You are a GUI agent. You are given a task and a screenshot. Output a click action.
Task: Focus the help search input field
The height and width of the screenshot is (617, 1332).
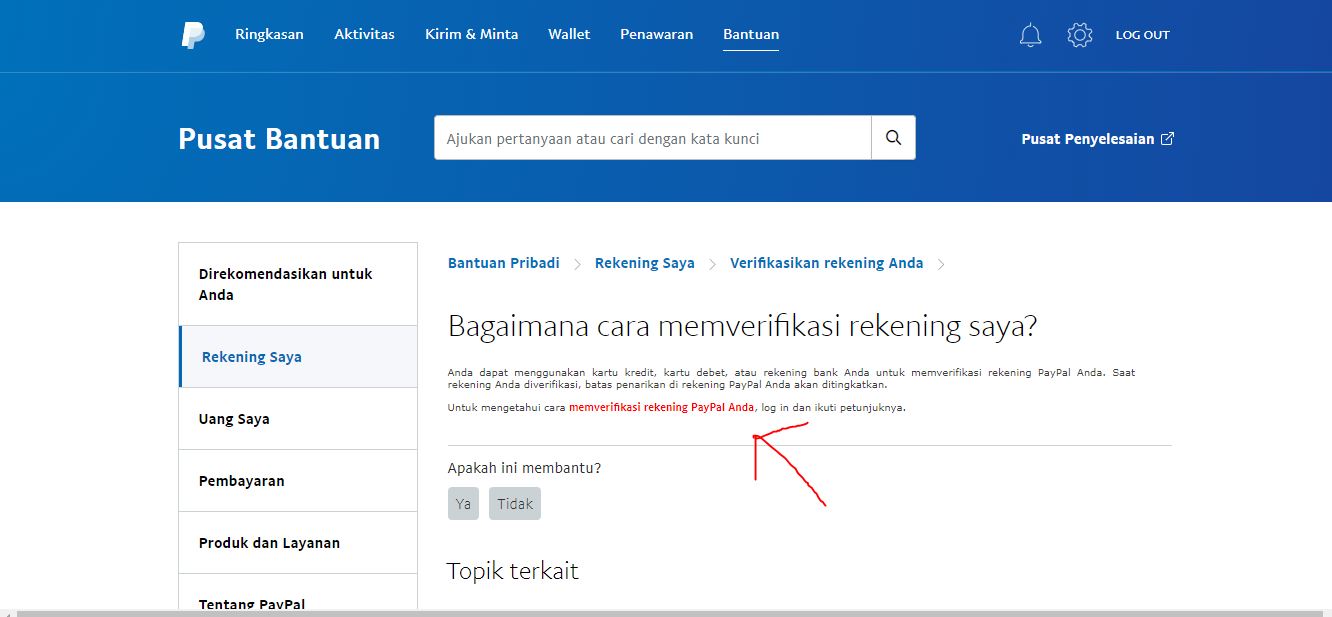[x=653, y=138]
